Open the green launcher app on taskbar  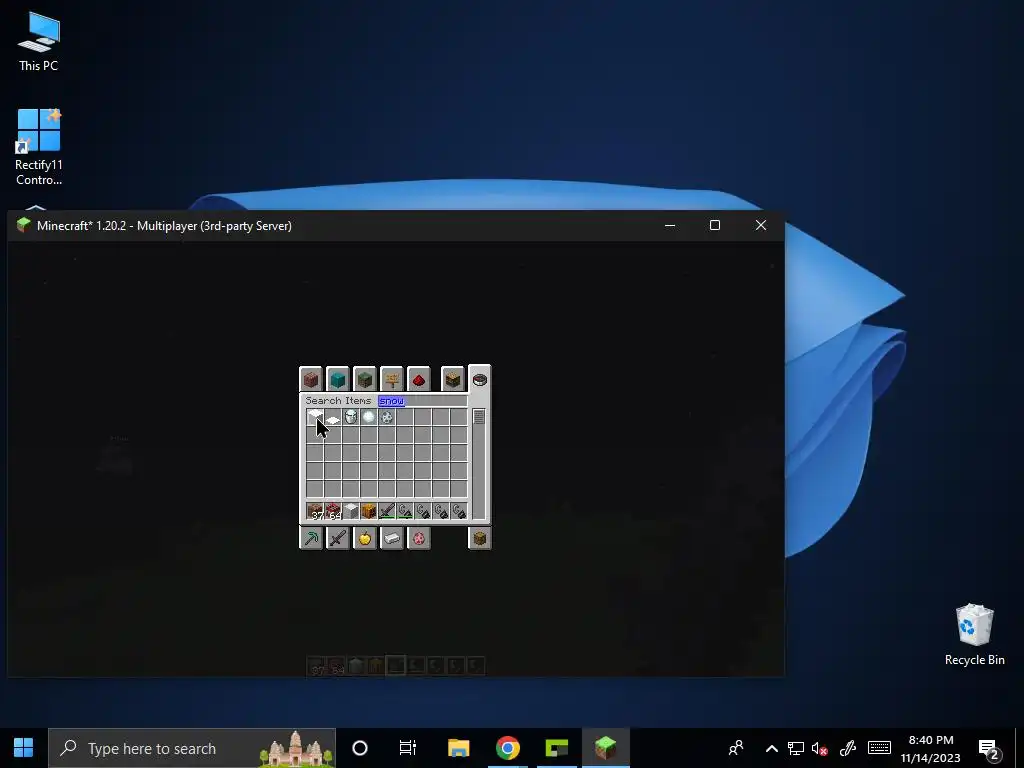coord(556,748)
